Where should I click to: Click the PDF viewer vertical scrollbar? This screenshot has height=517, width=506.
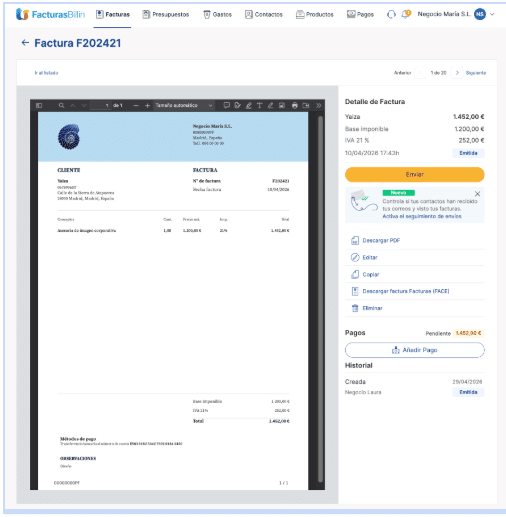tap(320, 298)
